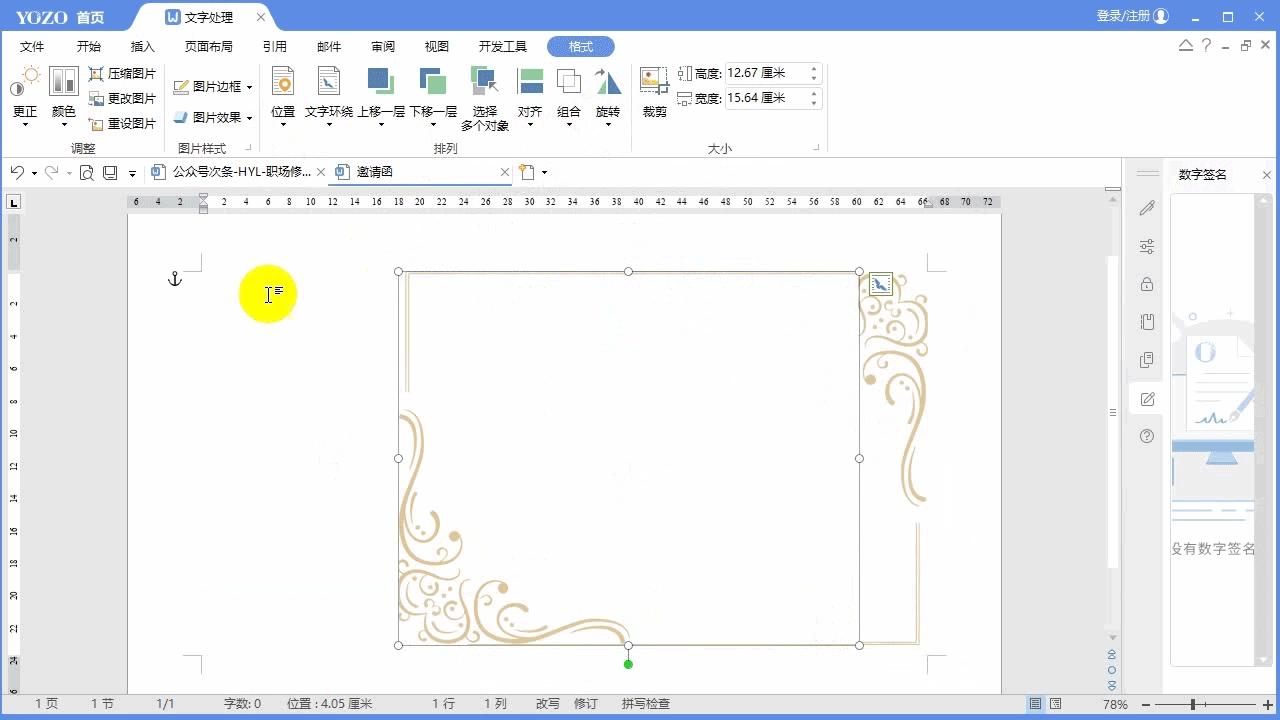This screenshot has height=720, width=1280.
Task: Switch to the 公众号次条-HYL document tab
Action: click(x=240, y=172)
